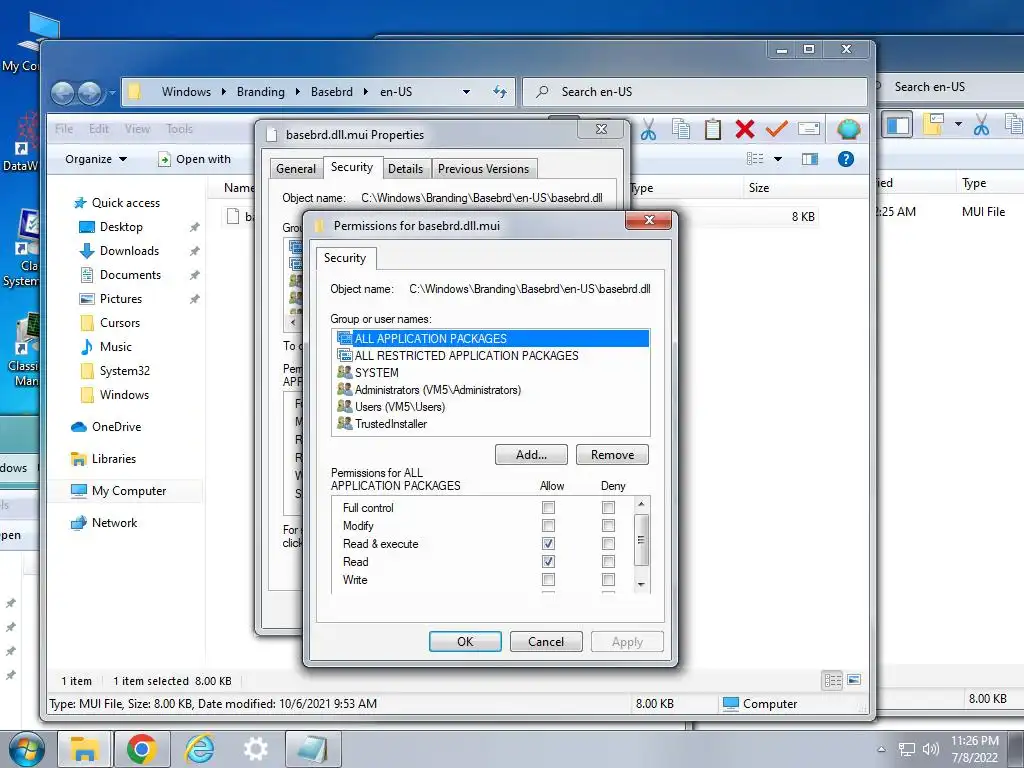
Task: Click the network tray icon
Action: (906, 750)
